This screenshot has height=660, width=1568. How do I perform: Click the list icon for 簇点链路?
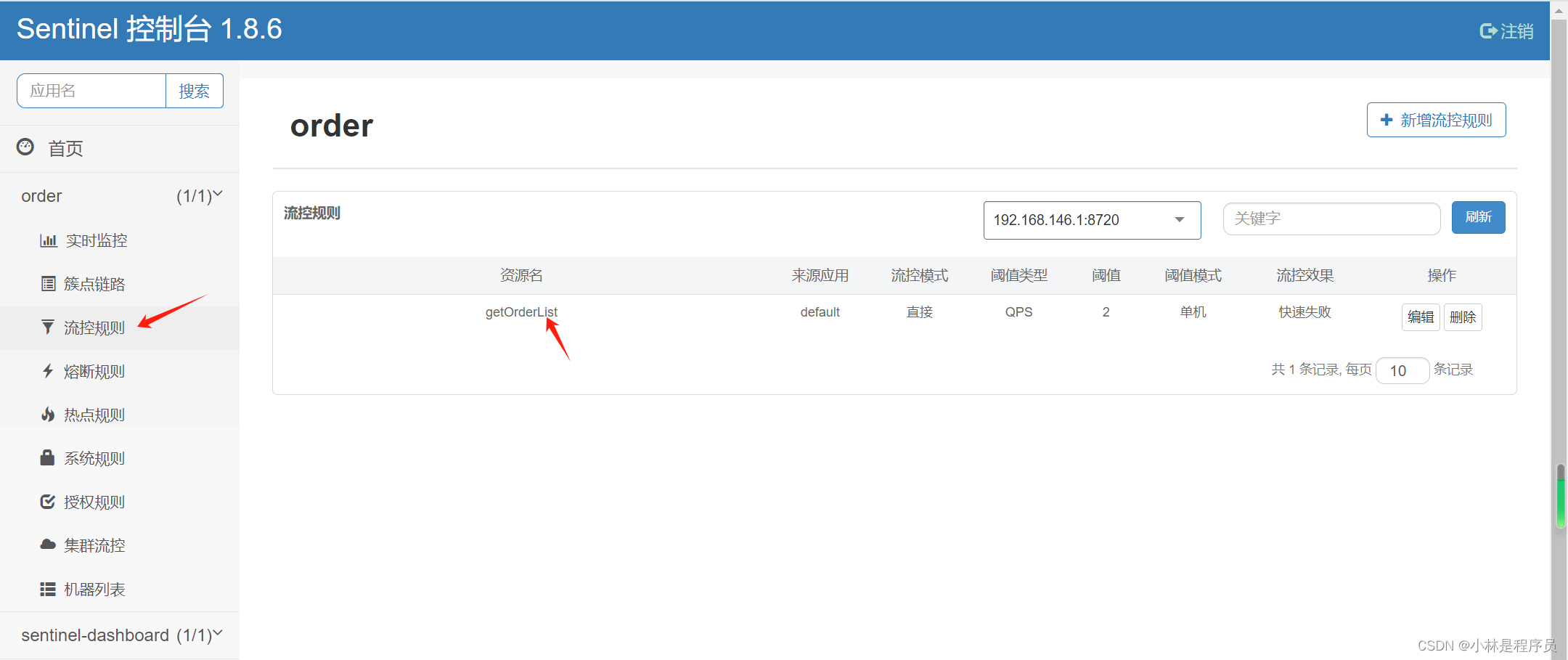(x=48, y=284)
